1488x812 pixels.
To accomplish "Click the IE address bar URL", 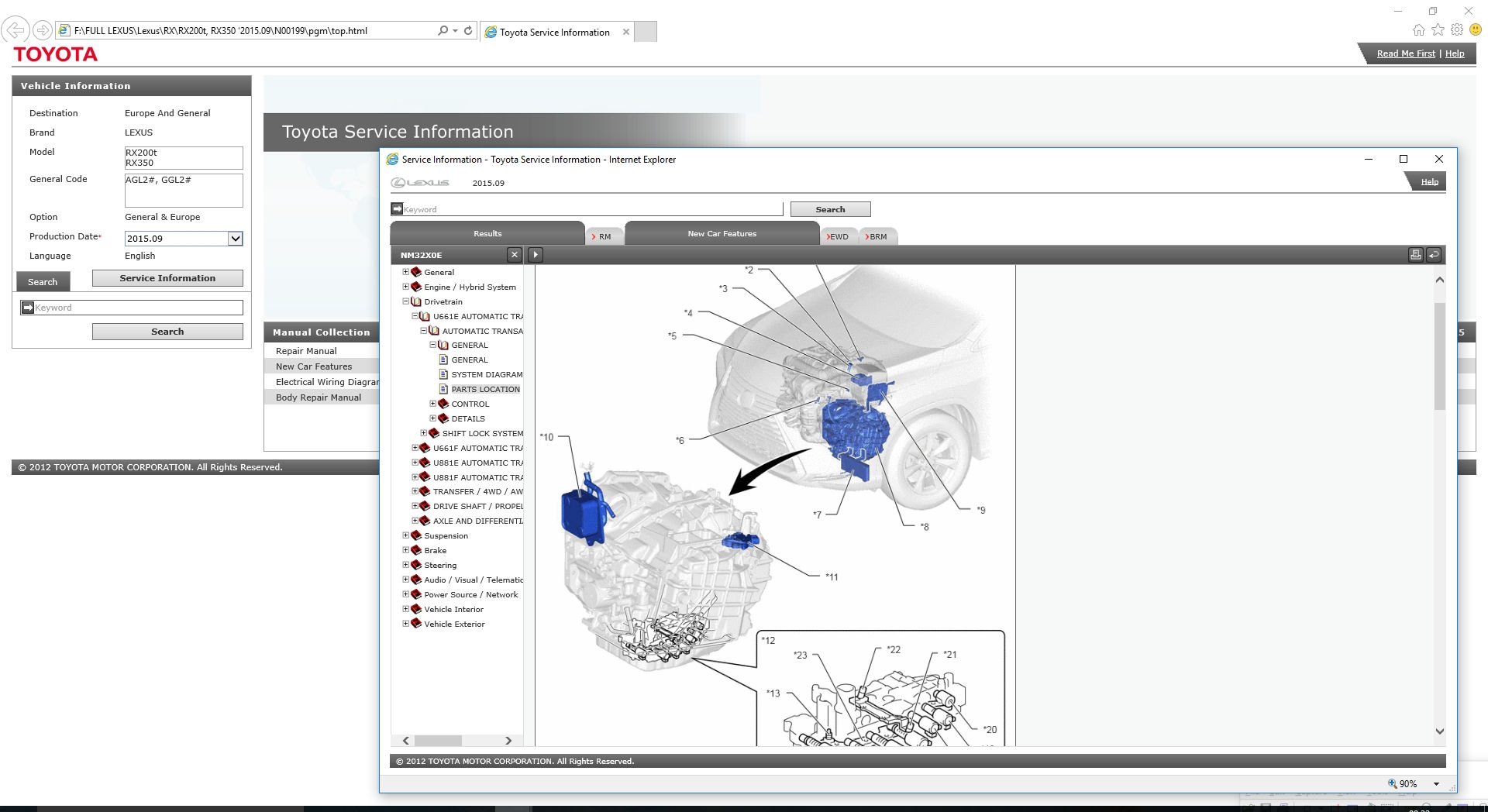I will click(221, 31).
